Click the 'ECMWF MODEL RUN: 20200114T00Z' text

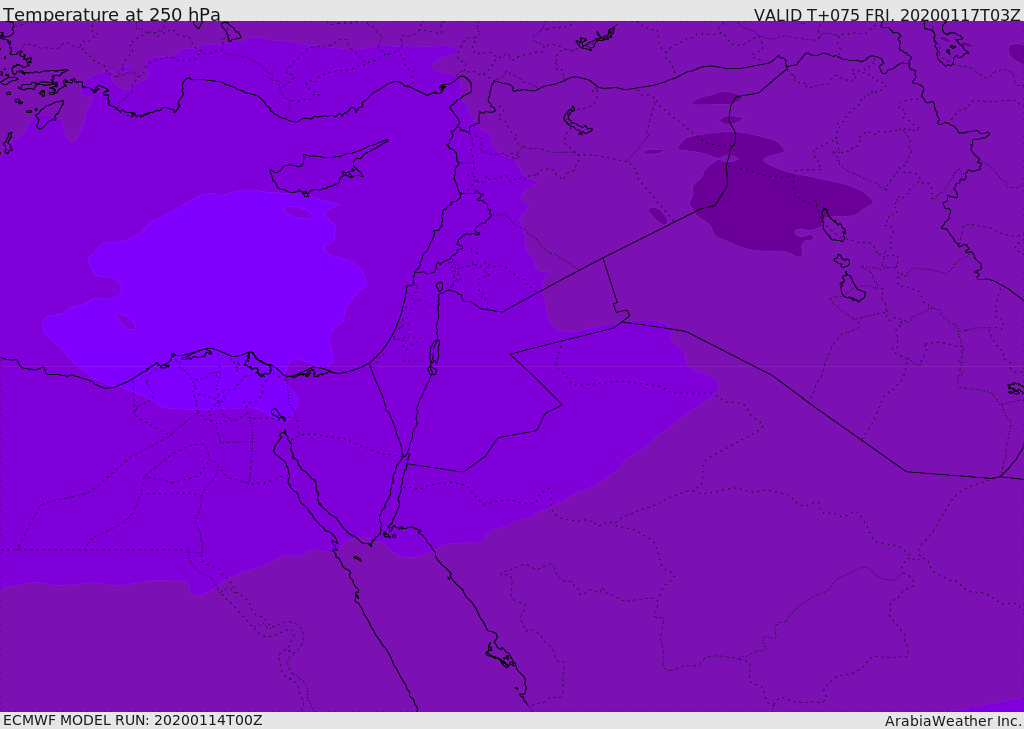pos(133,720)
